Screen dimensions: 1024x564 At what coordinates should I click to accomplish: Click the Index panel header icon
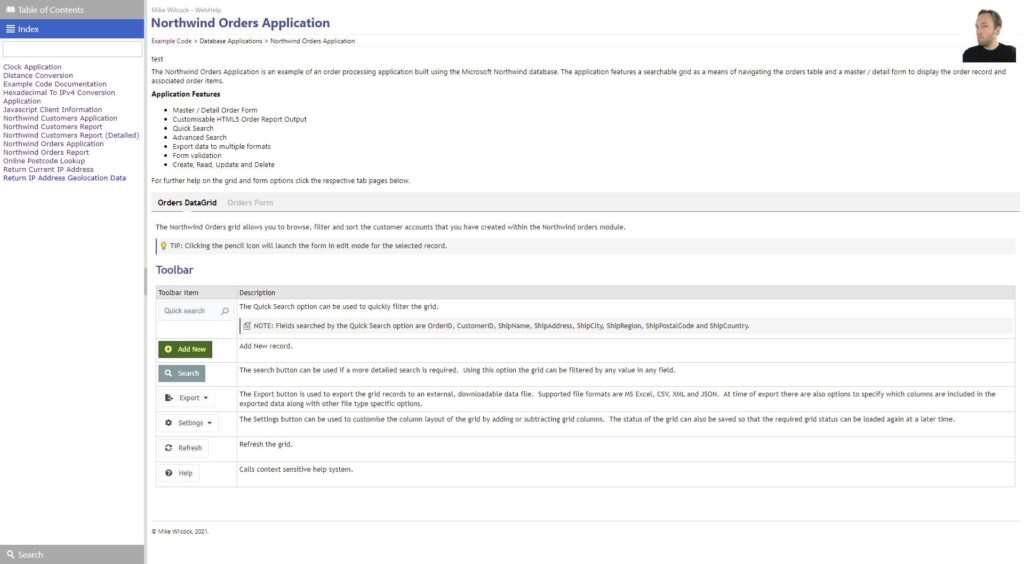[x=10, y=29]
